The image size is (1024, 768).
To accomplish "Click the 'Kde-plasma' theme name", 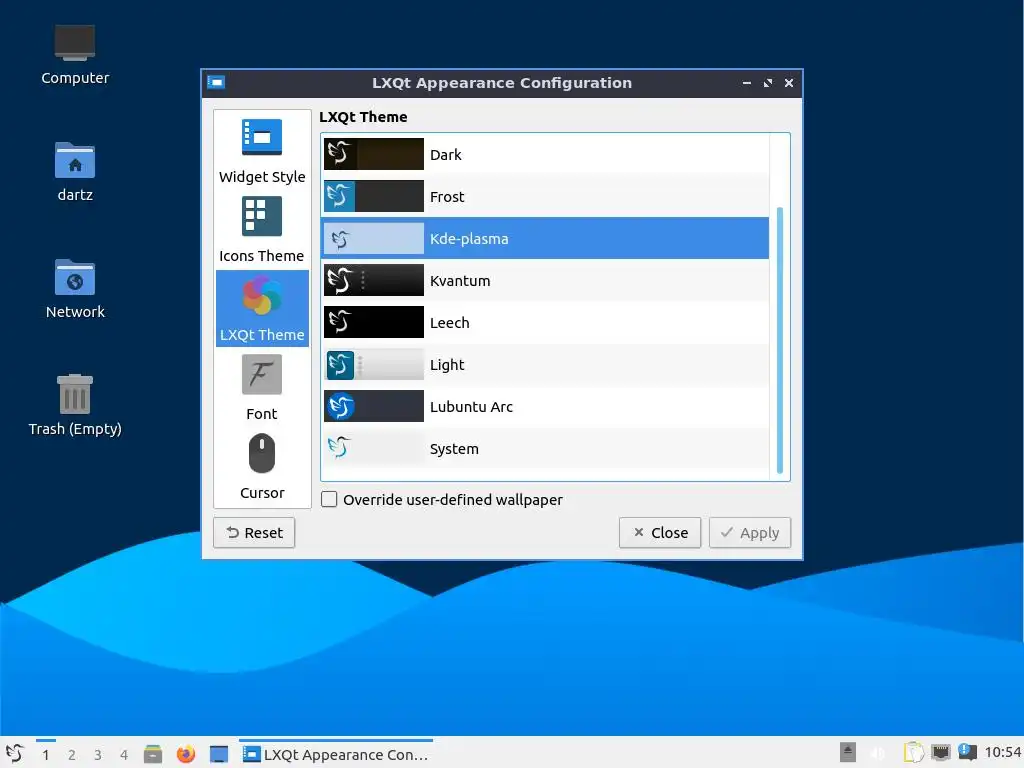I will [469, 239].
